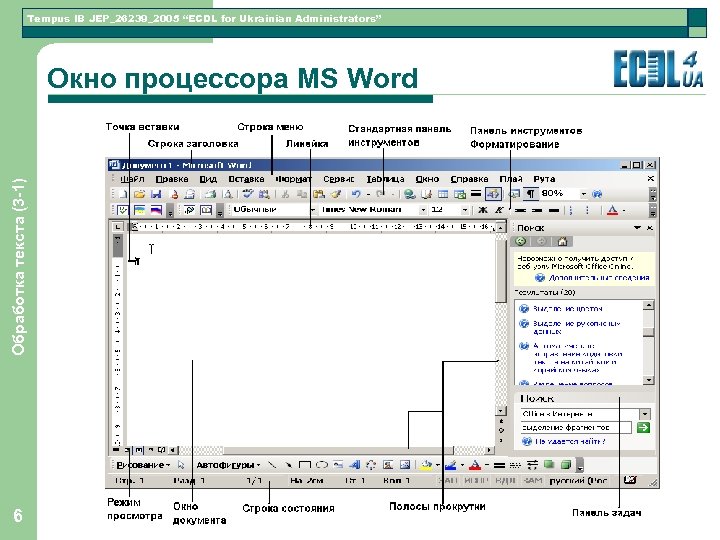The height and width of the screenshot is (540, 720).
Task: Click the results list scroll up arrow
Action: click(648, 305)
